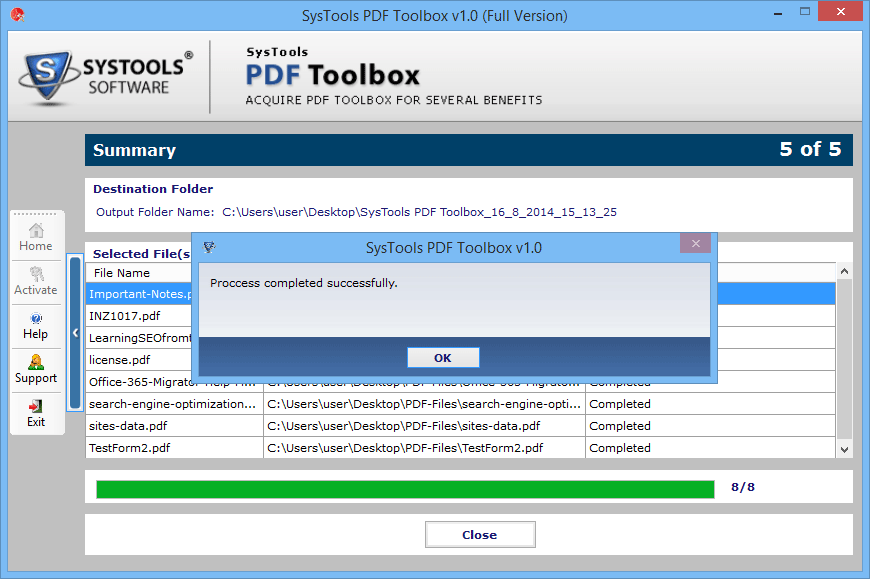The image size is (870, 579).
Task: Click the output folder path text
Action: tap(419, 212)
